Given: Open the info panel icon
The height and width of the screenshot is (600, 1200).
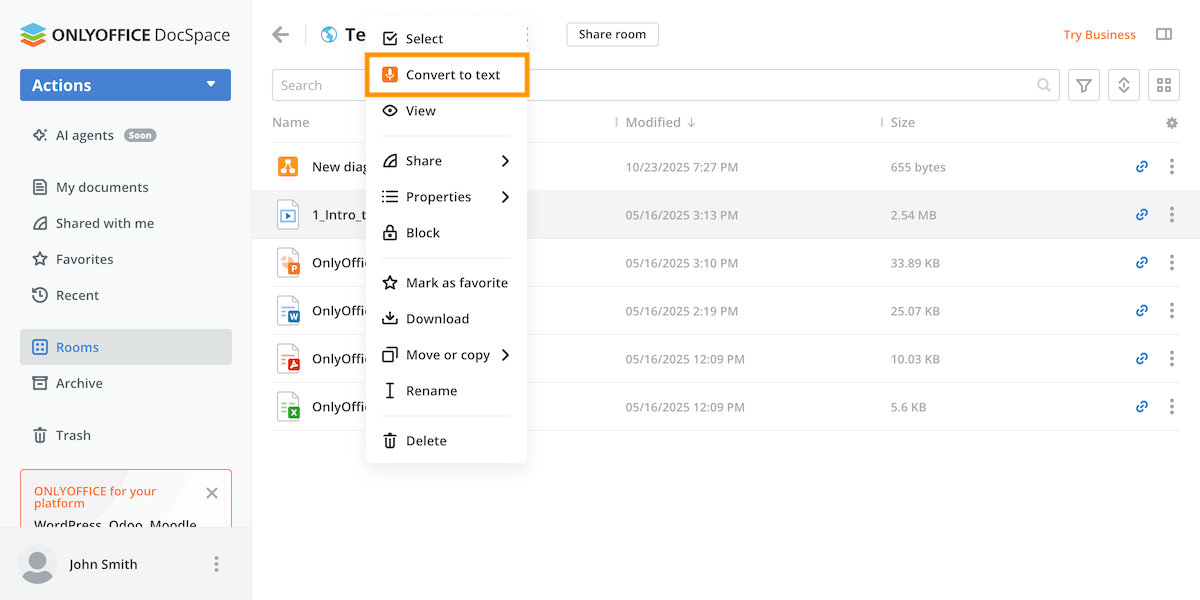Looking at the screenshot, I should [1164, 34].
